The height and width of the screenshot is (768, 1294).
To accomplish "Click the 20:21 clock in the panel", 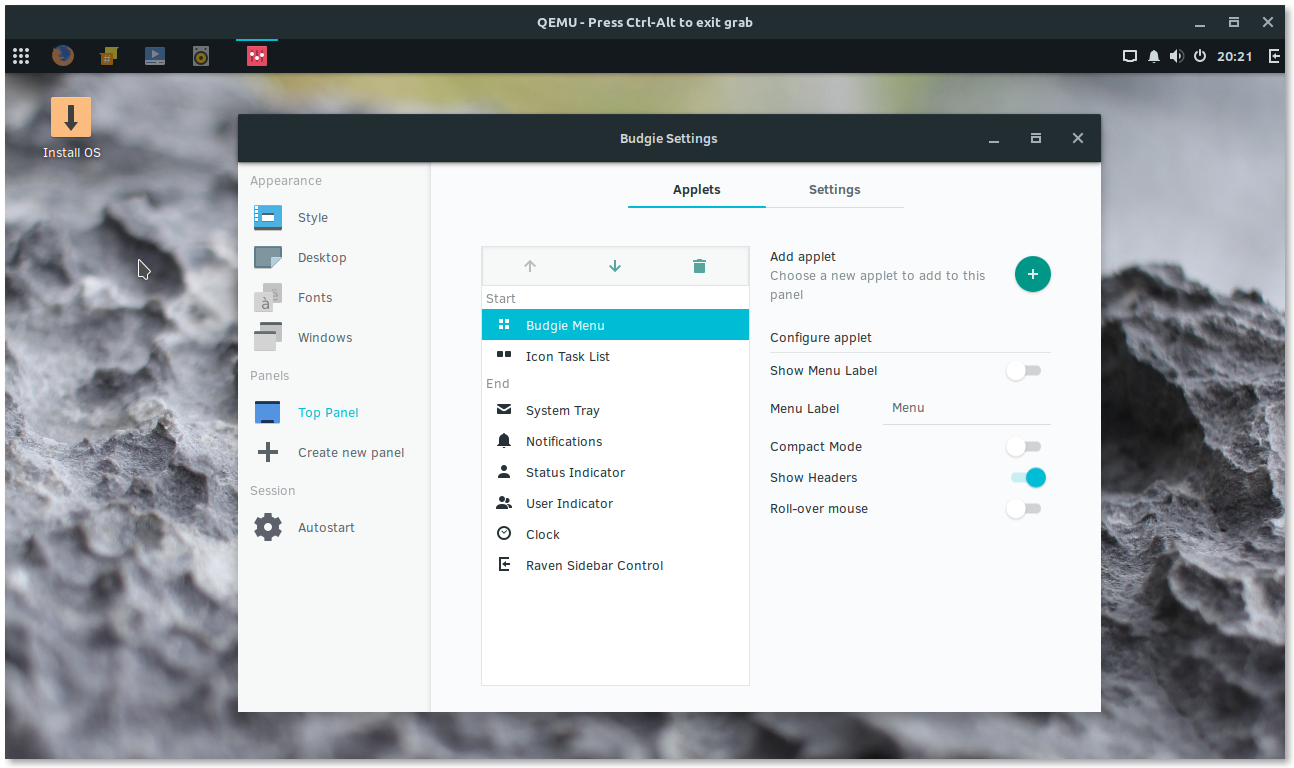I will 1235,56.
